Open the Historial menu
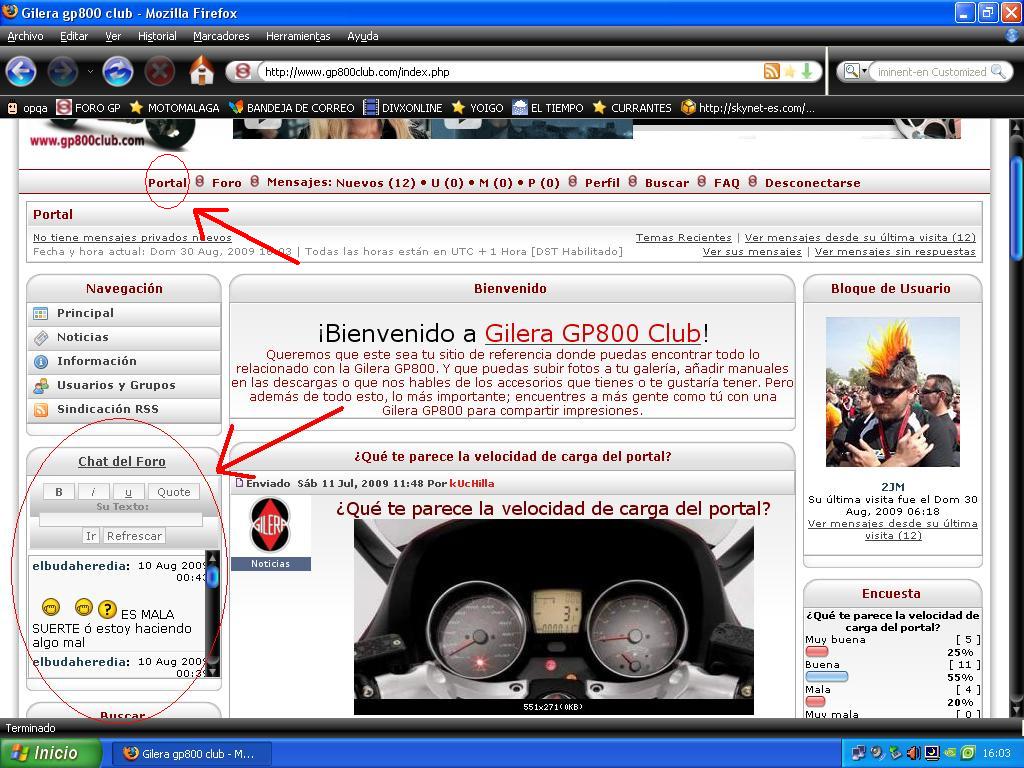The image size is (1024, 768). coord(157,37)
